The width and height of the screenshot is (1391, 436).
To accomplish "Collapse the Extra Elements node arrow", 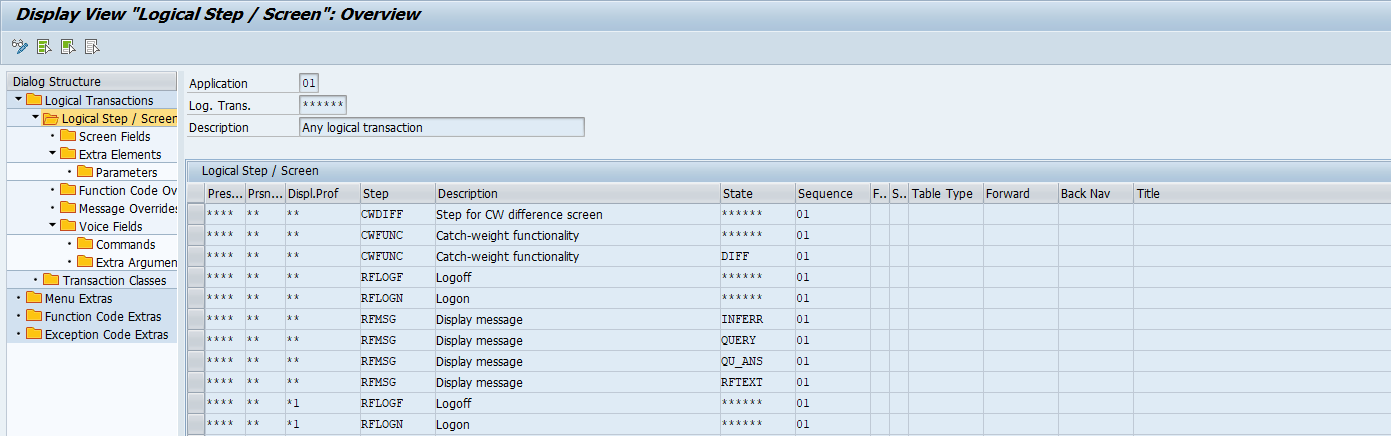I will pyautogui.click(x=52, y=154).
